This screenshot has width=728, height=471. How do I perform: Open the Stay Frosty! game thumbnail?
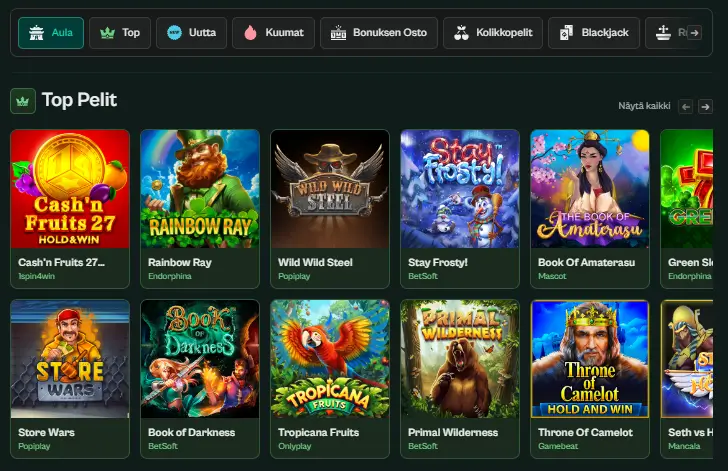click(x=460, y=189)
